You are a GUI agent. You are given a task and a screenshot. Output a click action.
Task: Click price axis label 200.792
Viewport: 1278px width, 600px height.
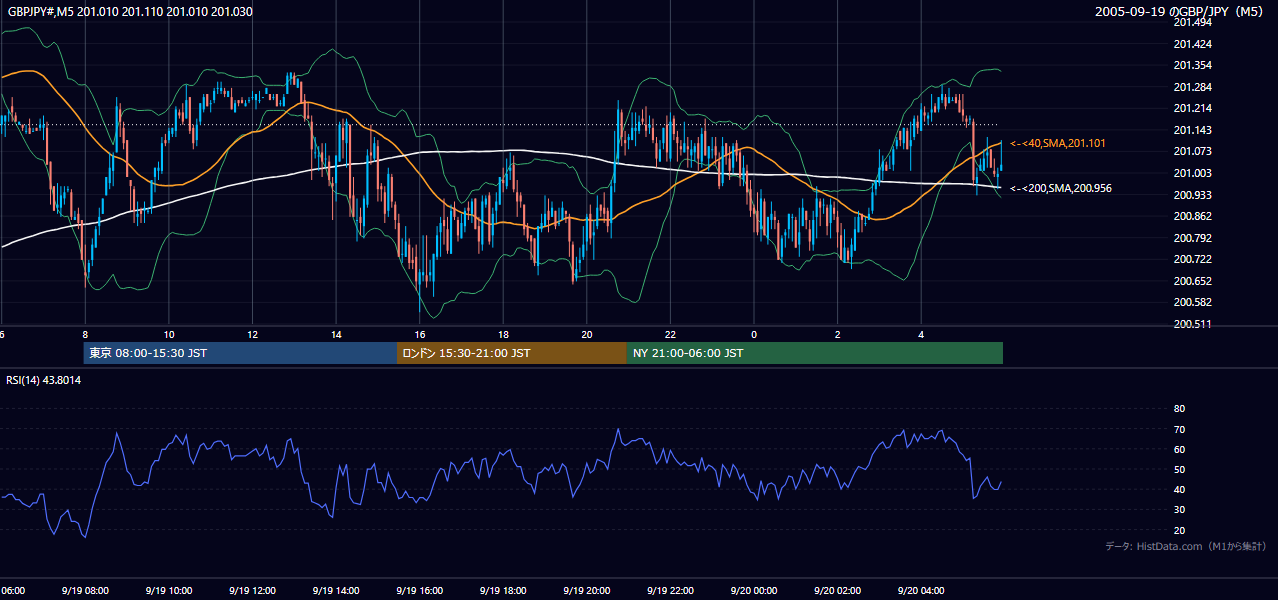(1192, 238)
